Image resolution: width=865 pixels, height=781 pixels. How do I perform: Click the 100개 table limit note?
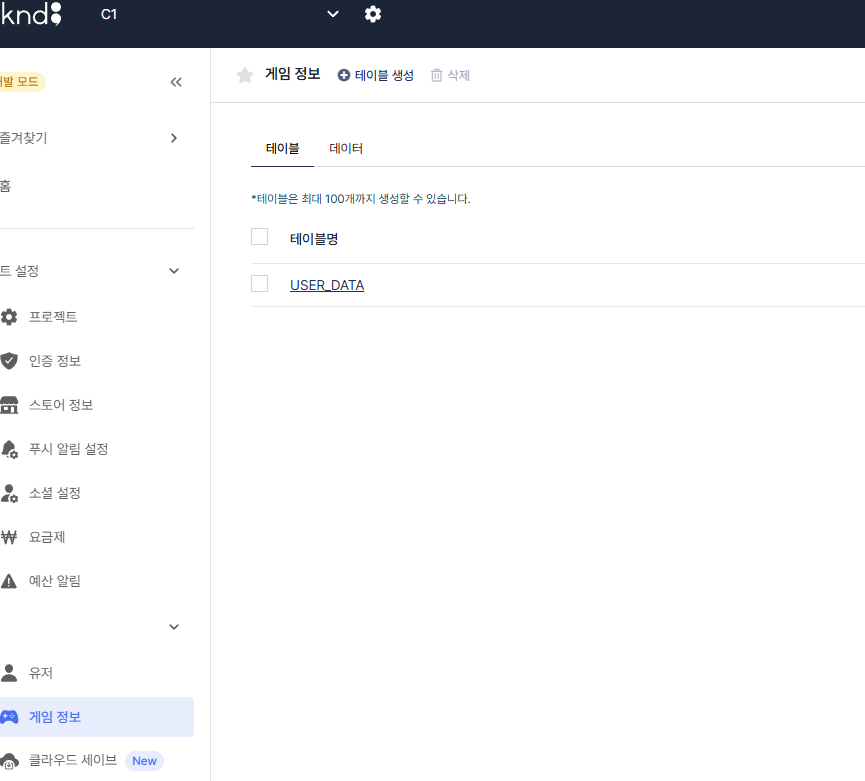[x=361, y=199]
